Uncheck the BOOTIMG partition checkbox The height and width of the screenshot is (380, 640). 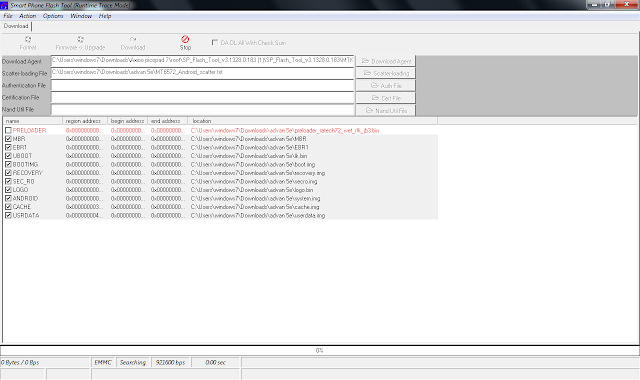coord(8,164)
